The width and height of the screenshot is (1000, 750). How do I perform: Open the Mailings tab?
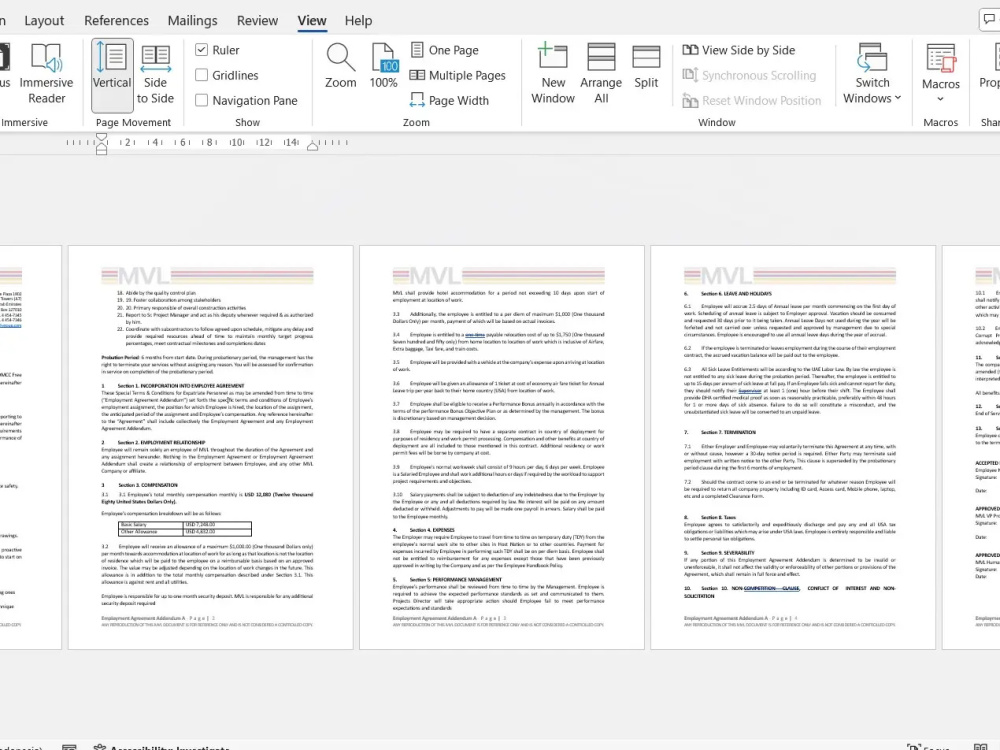coord(193,20)
